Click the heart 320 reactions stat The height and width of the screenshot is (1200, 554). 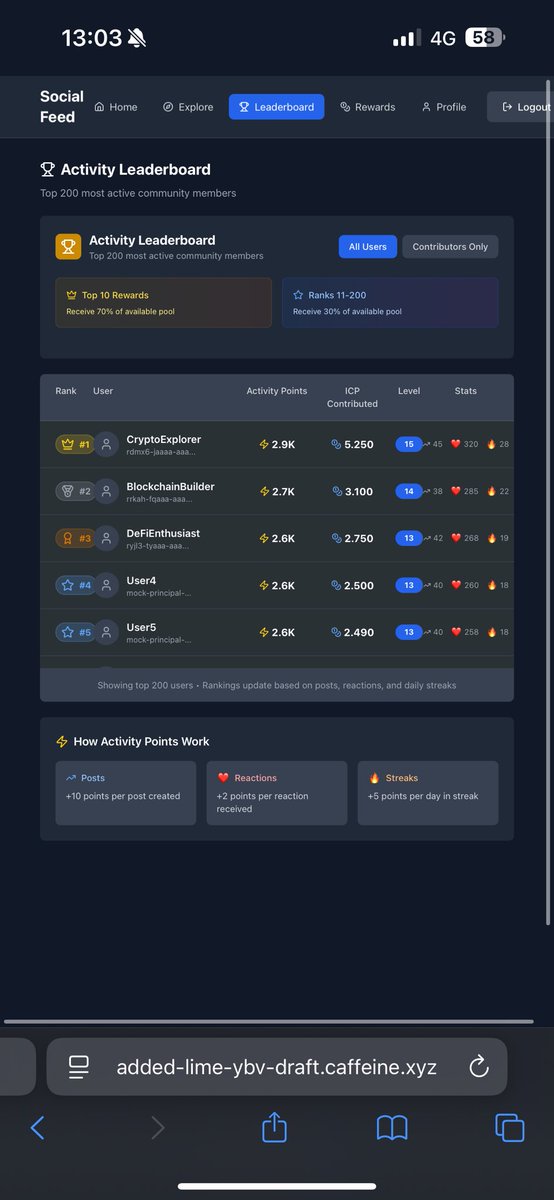464,444
